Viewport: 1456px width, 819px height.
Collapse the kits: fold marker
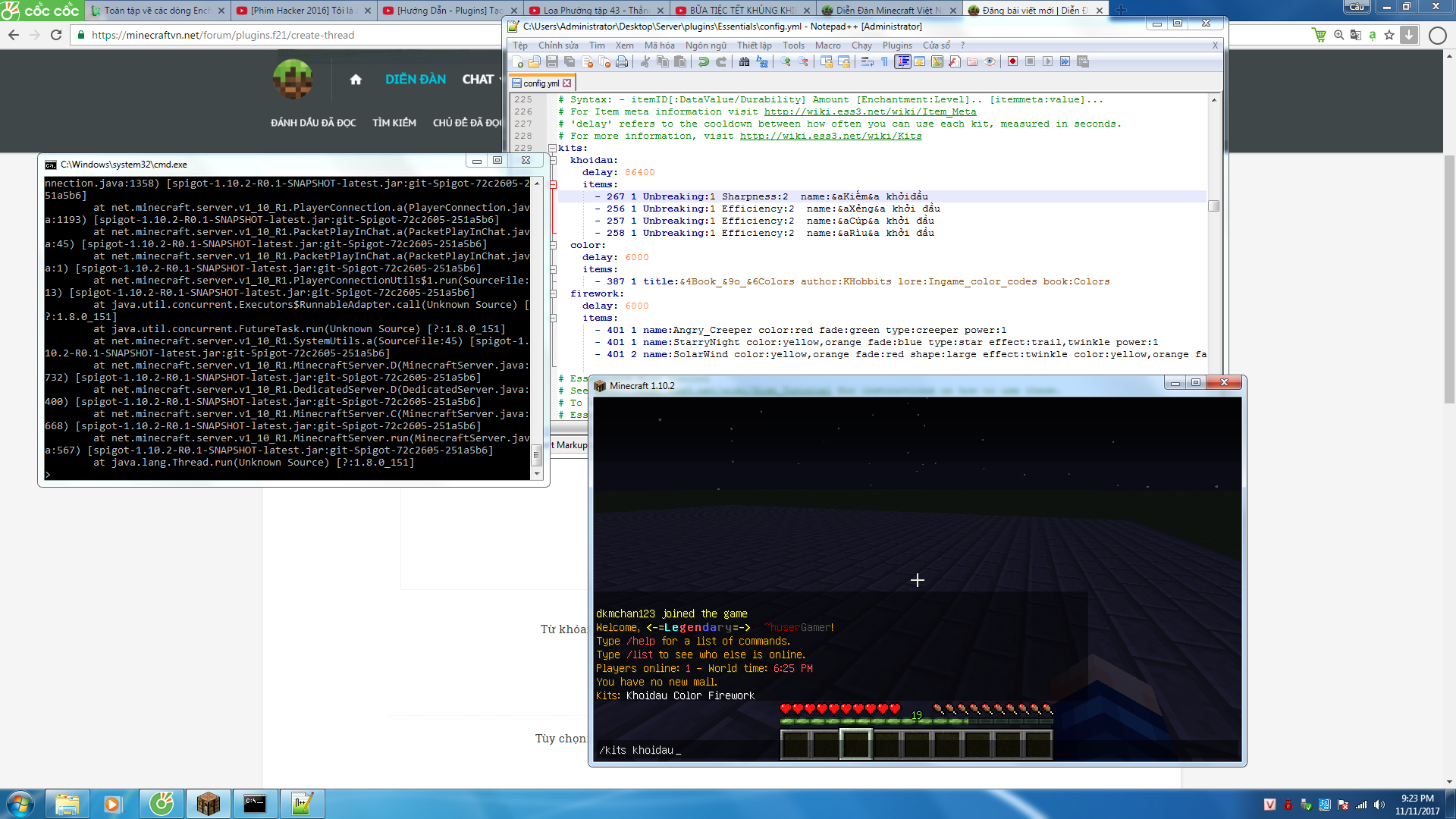click(553, 148)
